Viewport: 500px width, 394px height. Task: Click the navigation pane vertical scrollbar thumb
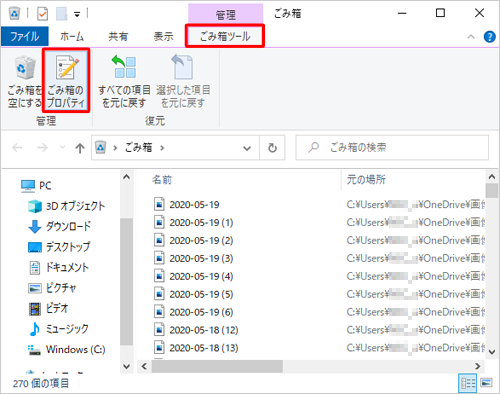[126, 282]
